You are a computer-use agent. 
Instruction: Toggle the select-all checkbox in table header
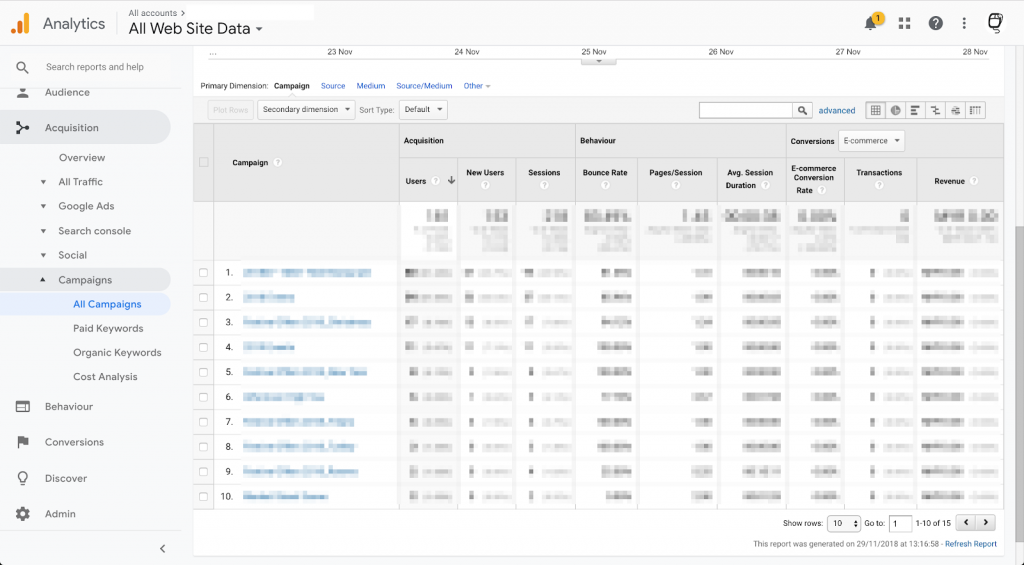pos(204,162)
